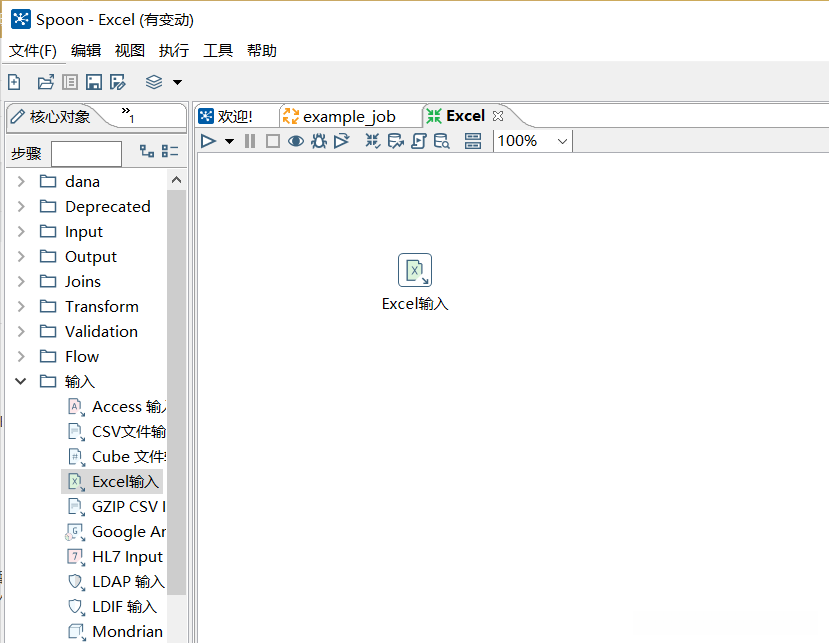The height and width of the screenshot is (643, 829).
Task: Expand the Transform folder
Action: (21, 306)
